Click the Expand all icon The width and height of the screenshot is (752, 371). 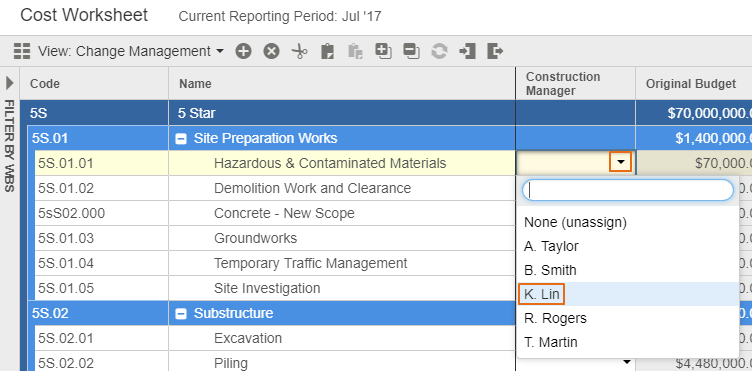(383, 51)
